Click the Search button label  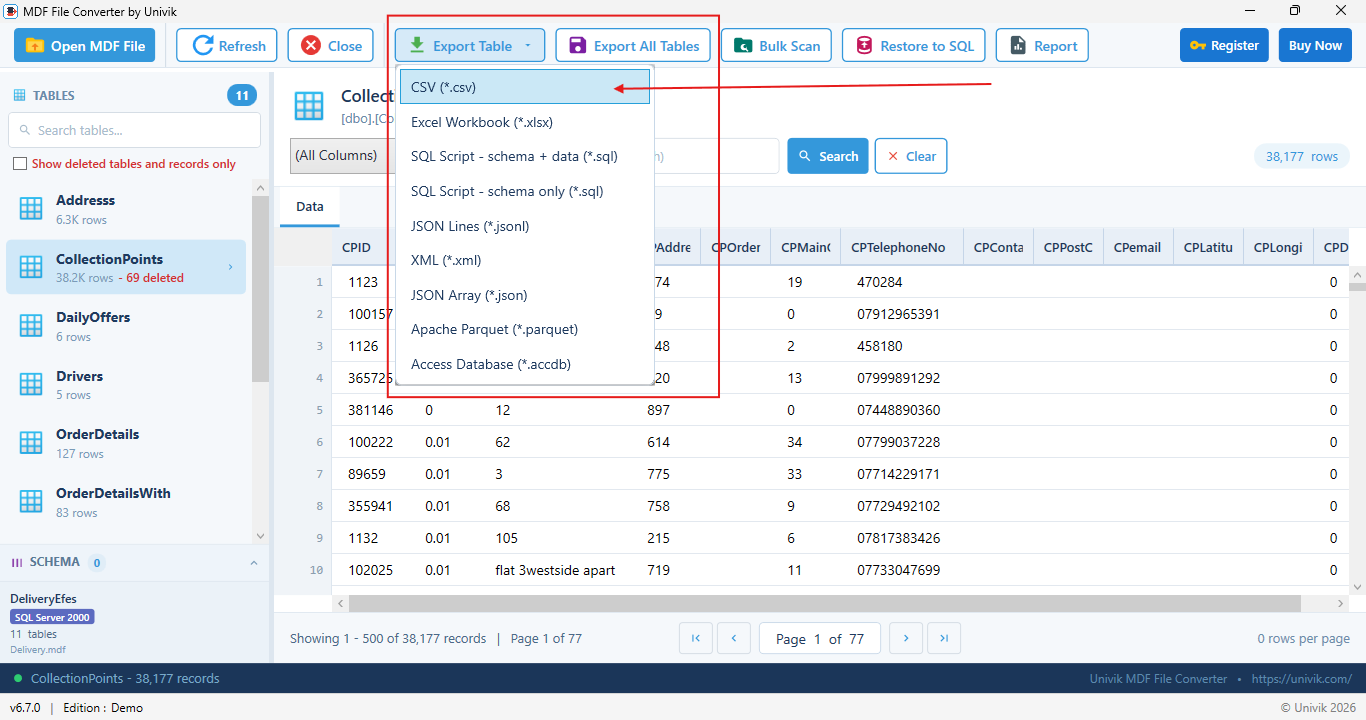pyautogui.click(x=839, y=156)
